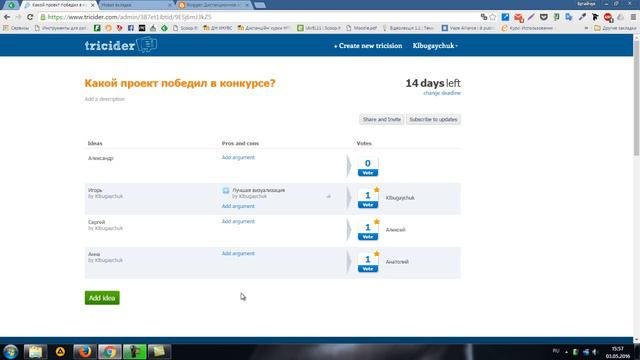The image size is (640, 360).
Task: Open the Klbugaychuk user dropdown
Action: coord(435,46)
